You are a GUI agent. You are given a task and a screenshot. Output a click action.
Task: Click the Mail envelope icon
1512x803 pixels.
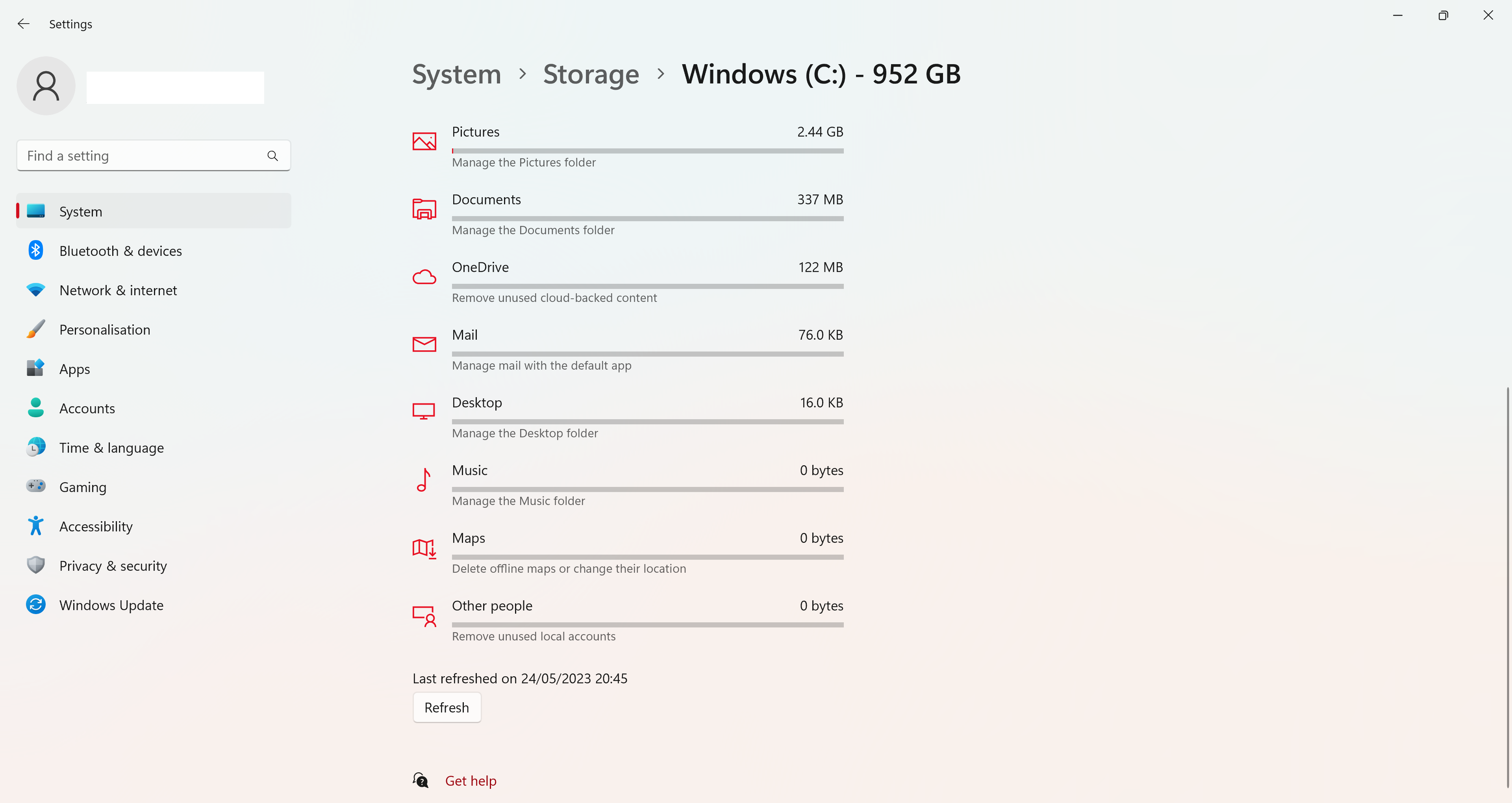pos(424,344)
